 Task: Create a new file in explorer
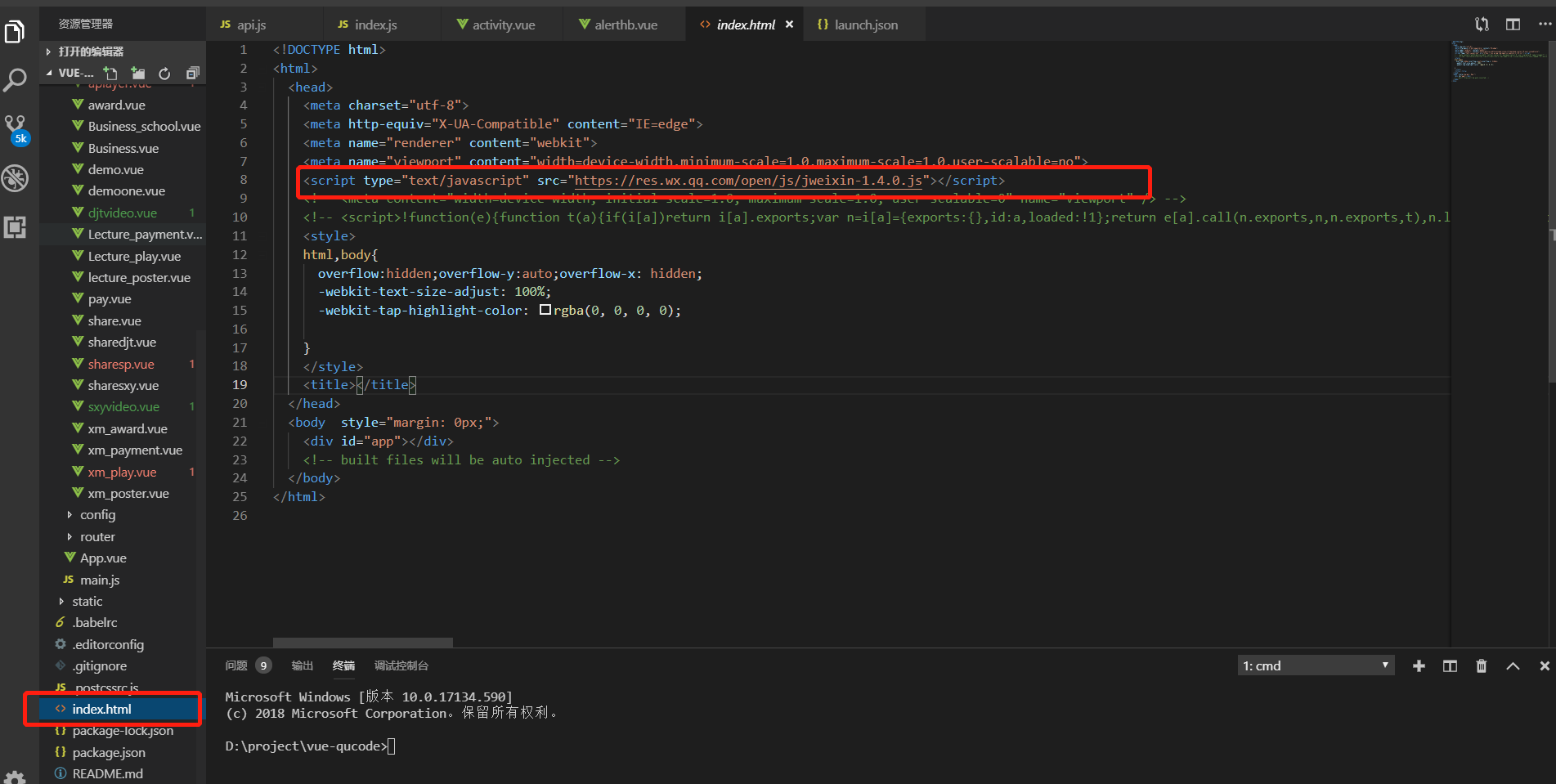pyautogui.click(x=110, y=74)
